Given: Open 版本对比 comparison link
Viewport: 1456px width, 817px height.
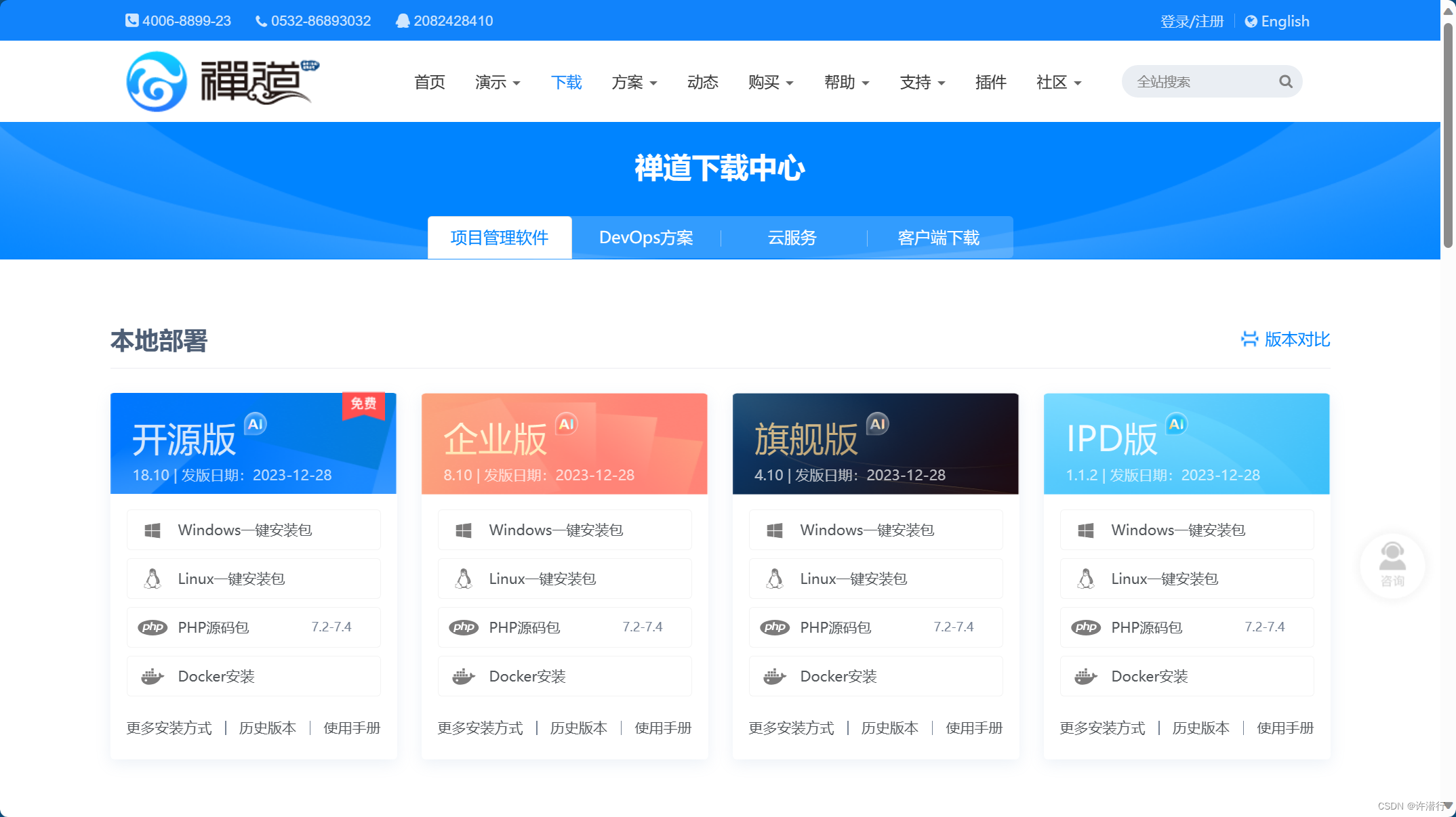Looking at the screenshot, I should (x=1285, y=339).
